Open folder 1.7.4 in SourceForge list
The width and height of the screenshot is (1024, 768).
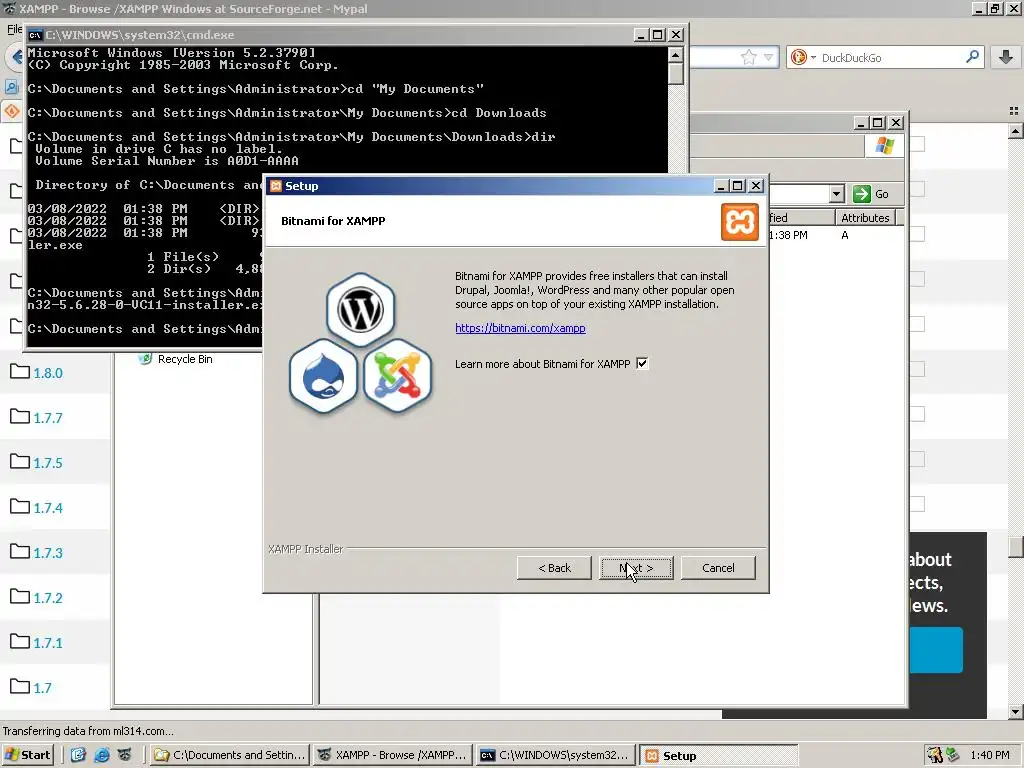pos(48,508)
